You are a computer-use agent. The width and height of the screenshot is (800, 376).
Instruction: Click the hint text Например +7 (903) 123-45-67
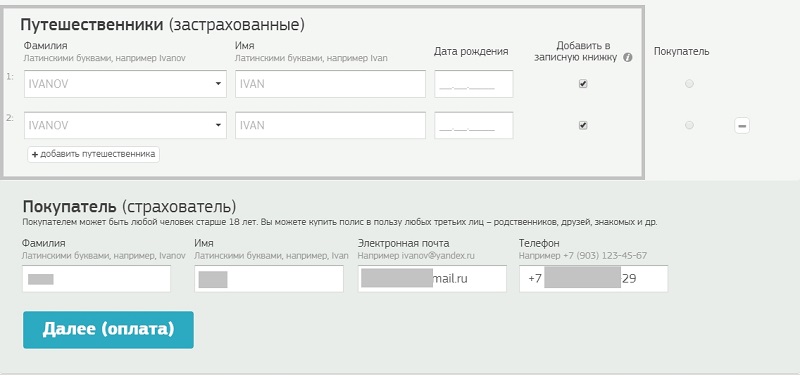[x=583, y=255]
